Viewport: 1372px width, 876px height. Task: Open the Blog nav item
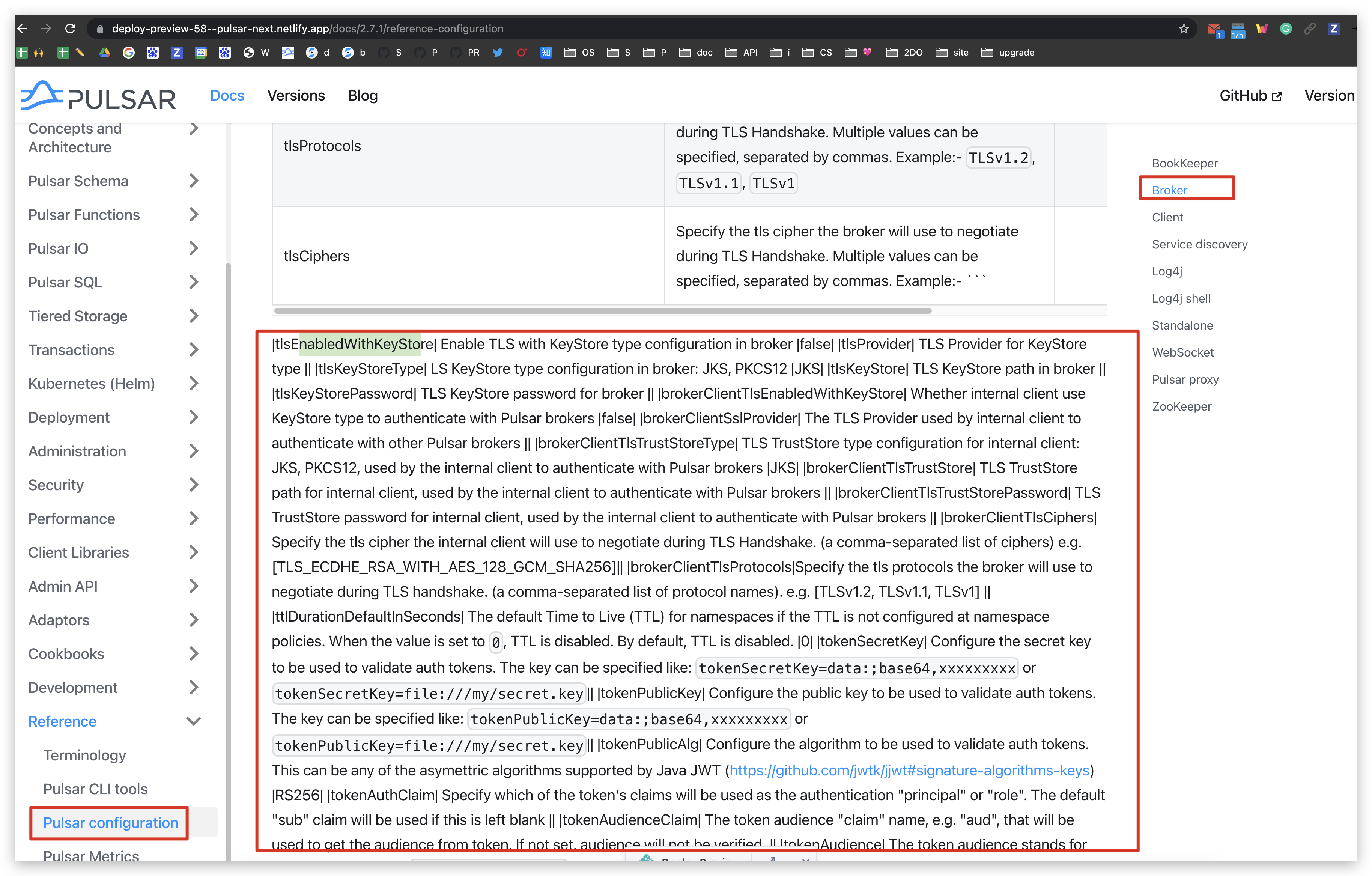[363, 96]
